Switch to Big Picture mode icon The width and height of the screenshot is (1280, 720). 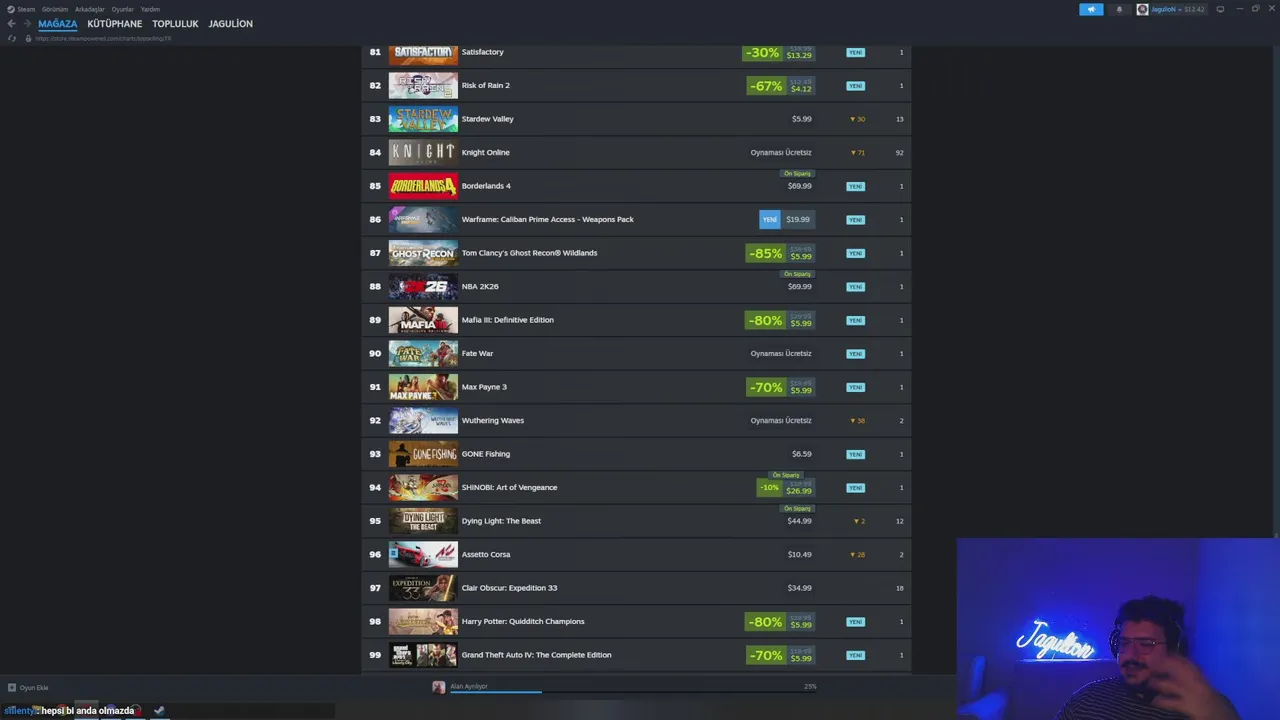1220,9
